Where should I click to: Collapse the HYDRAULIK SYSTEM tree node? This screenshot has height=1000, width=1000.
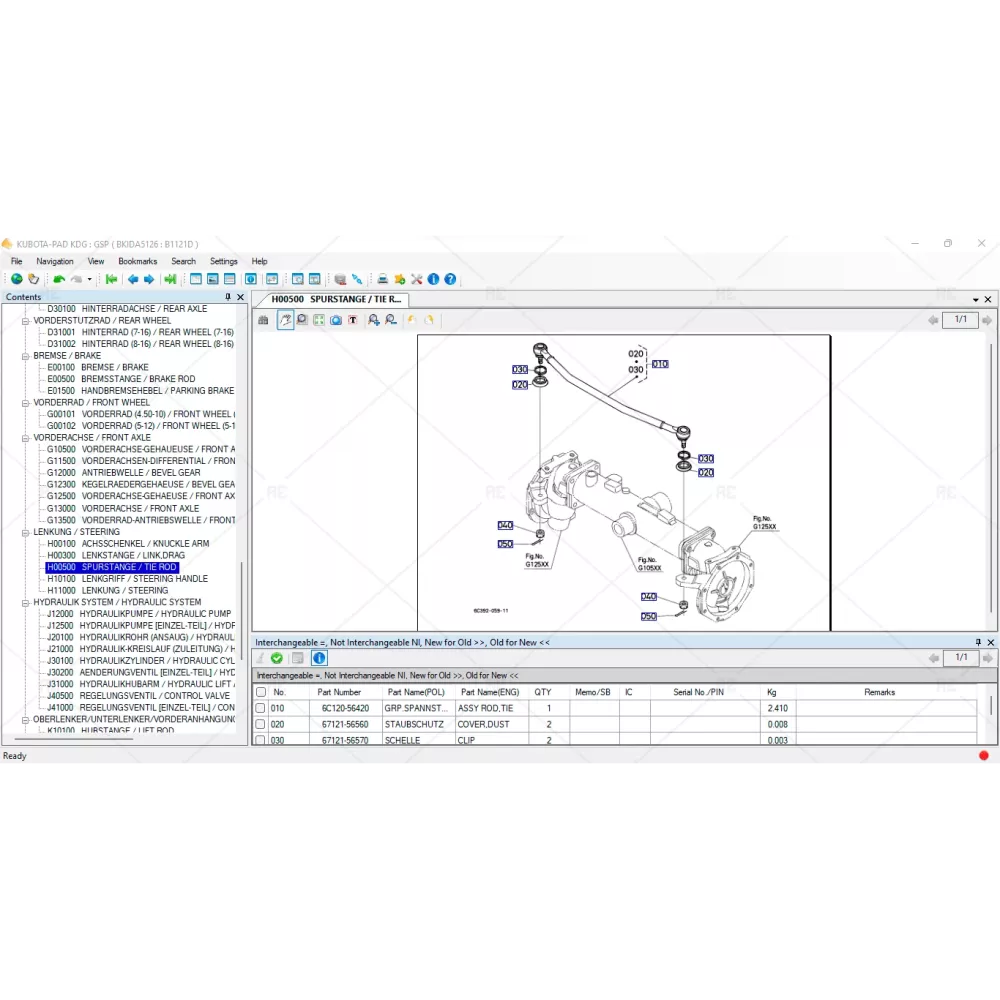[x=25, y=603]
